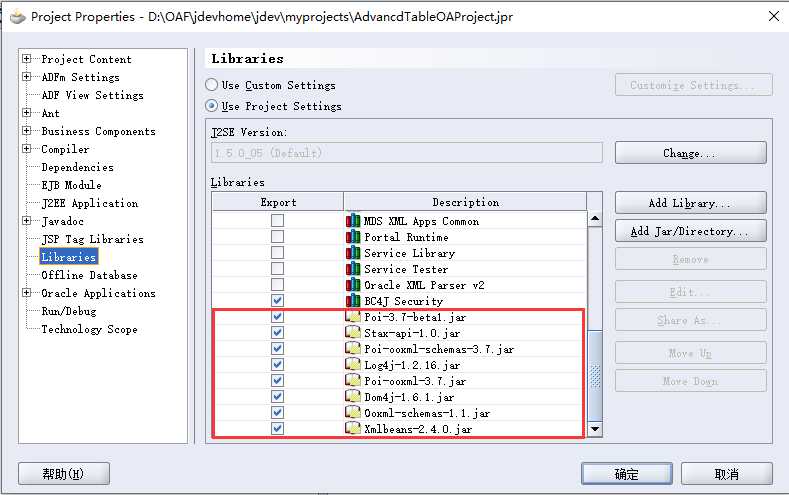Click the 确定 (OK) button
The image size is (789, 495).
[626, 474]
